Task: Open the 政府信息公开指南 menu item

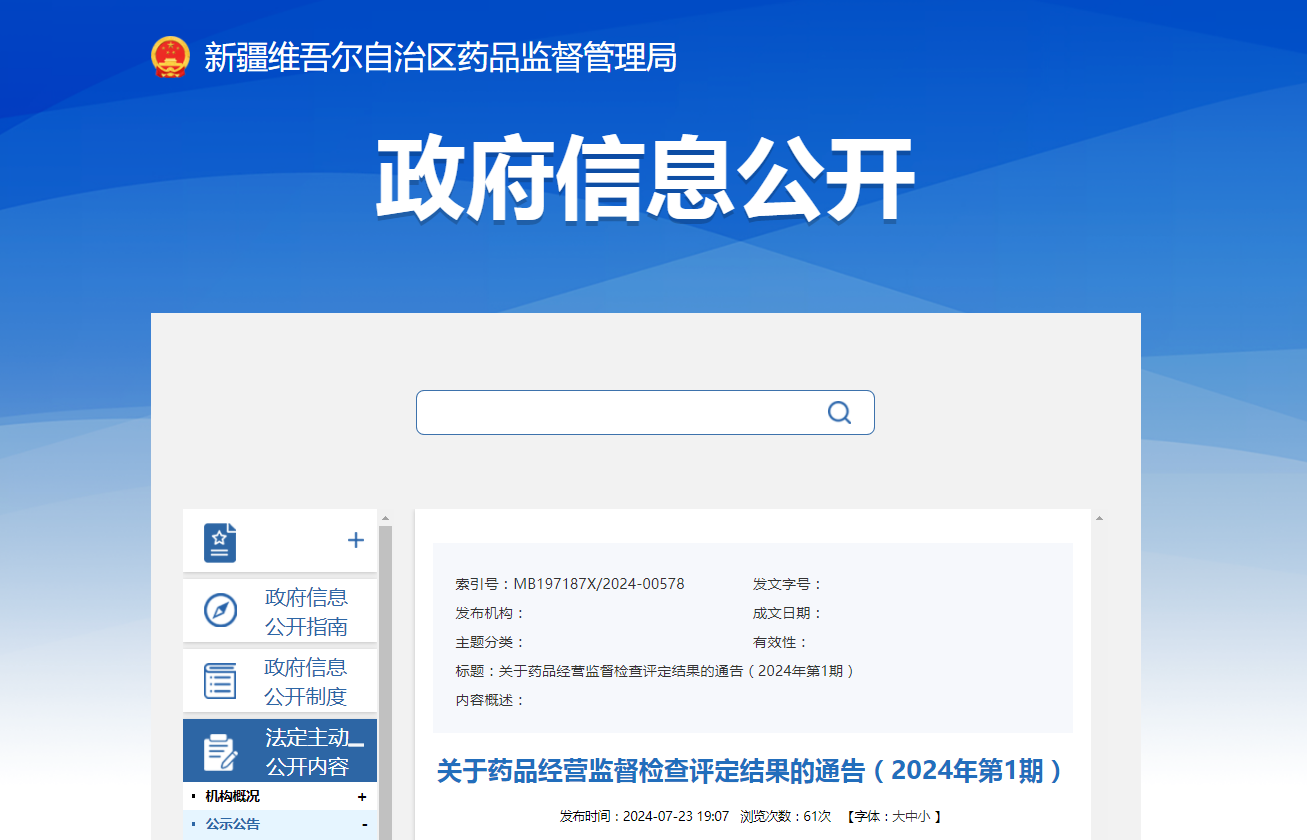Action: point(306,611)
